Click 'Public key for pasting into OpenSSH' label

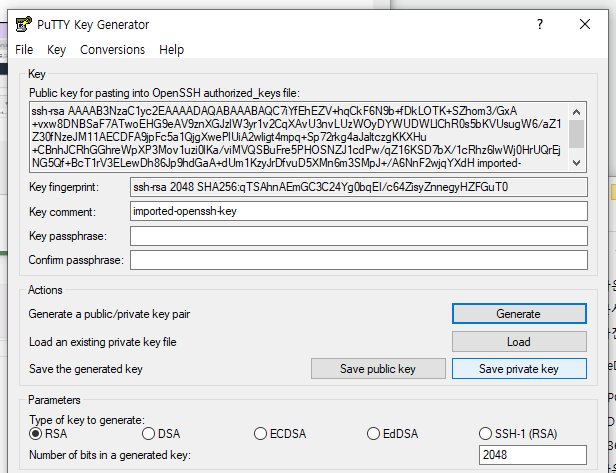point(164,93)
